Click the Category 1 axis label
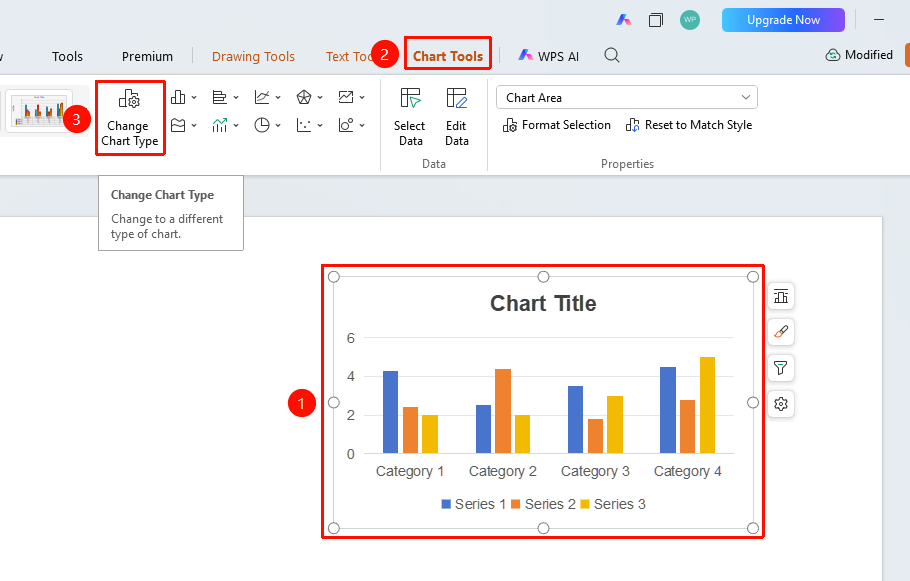Image resolution: width=910 pixels, height=581 pixels. [x=410, y=471]
